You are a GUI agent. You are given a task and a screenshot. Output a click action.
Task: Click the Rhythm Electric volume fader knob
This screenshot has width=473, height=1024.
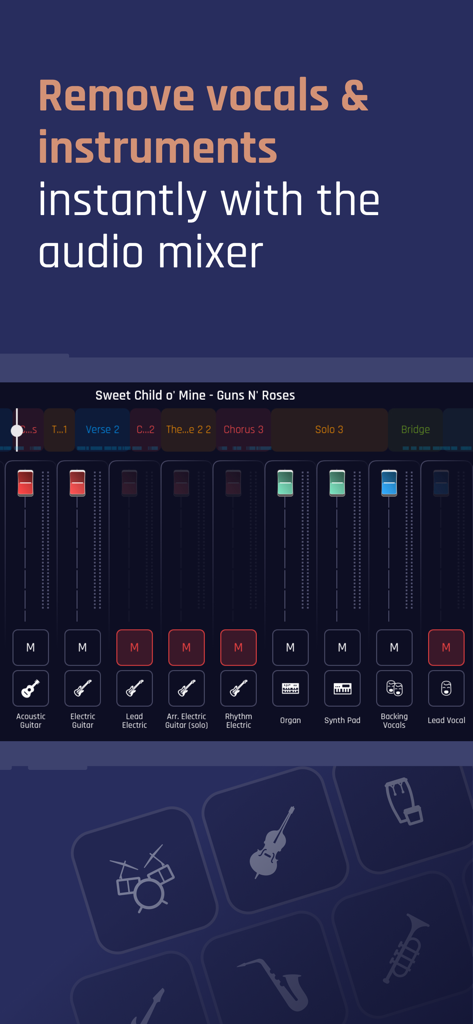pos(233,483)
